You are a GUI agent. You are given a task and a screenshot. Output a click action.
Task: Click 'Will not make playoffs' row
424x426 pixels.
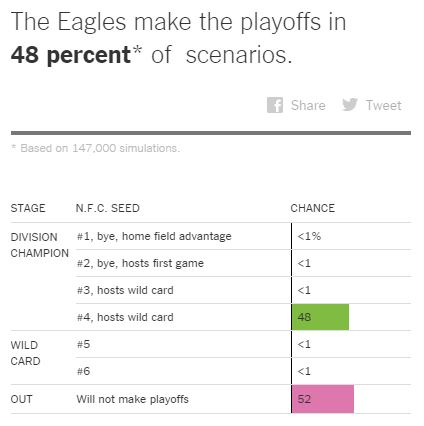pos(211,399)
